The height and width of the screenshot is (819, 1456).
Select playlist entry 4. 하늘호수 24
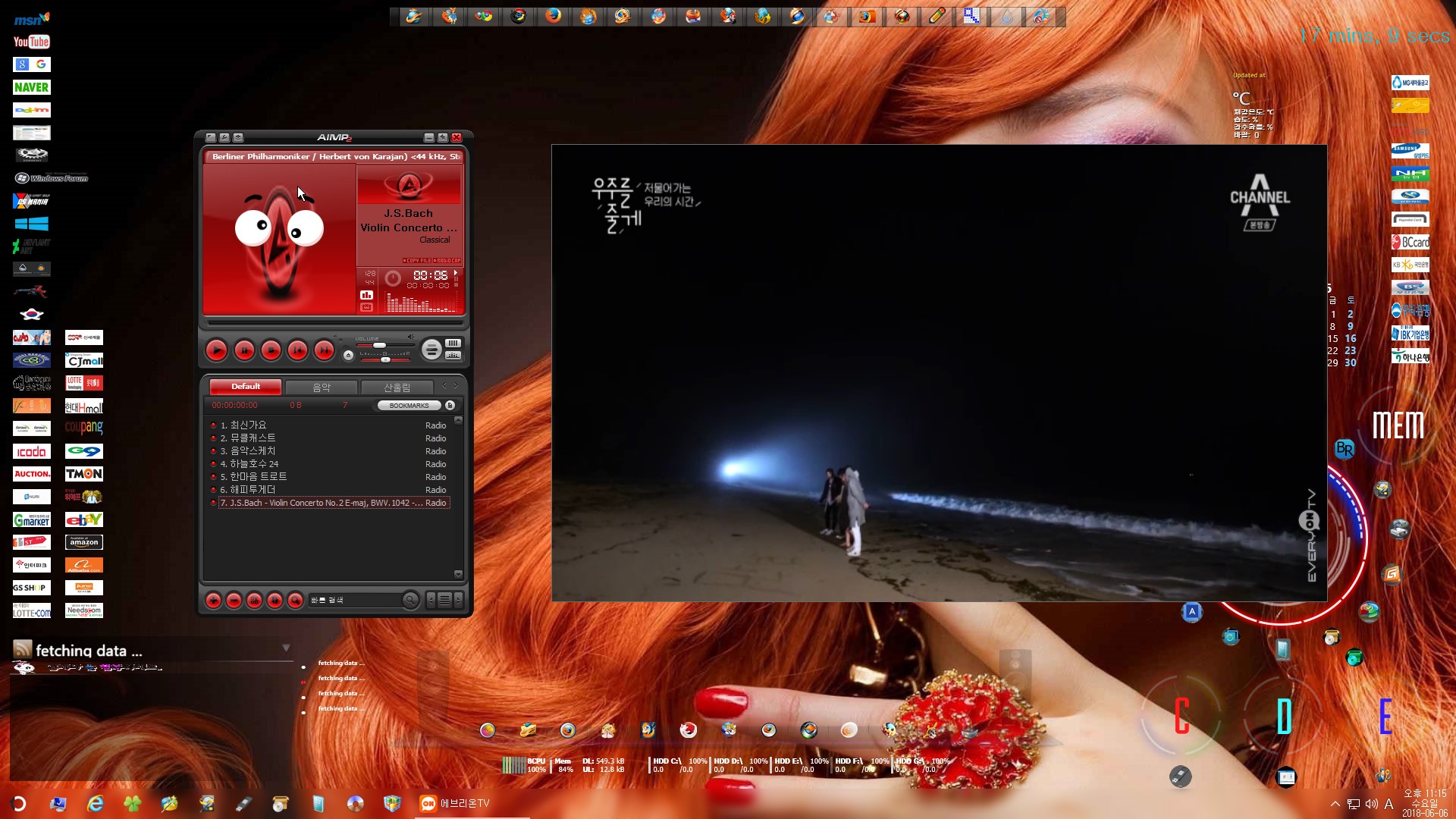[329, 464]
